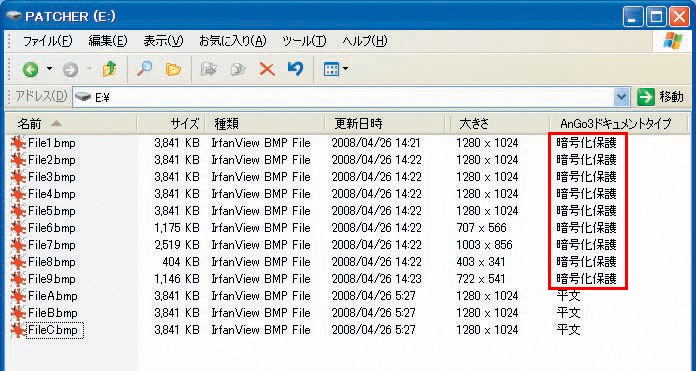Open the Back button history dropdown arrow

[x=49, y=69]
